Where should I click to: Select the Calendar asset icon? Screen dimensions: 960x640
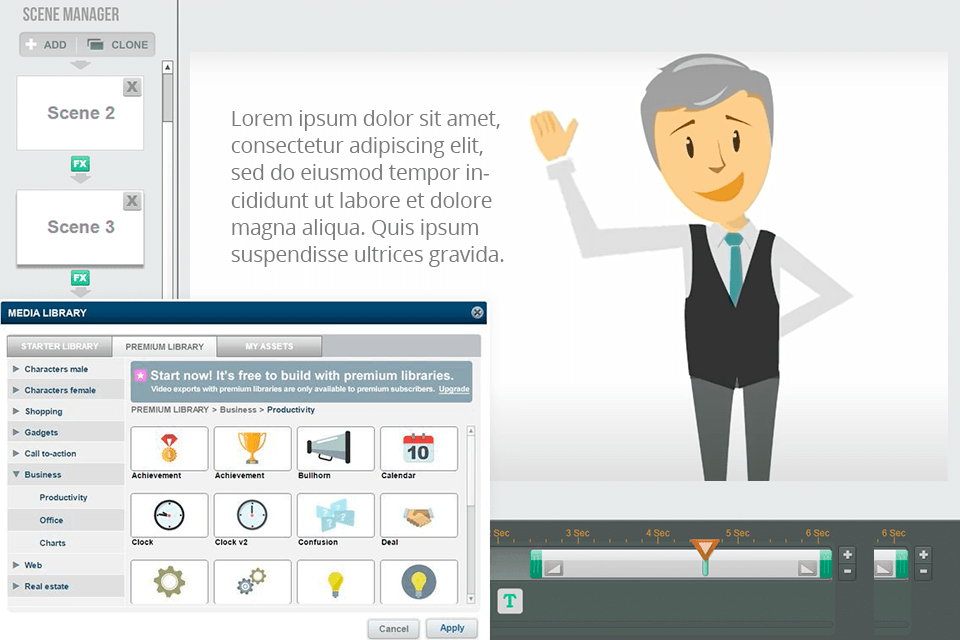pos(419,448)
